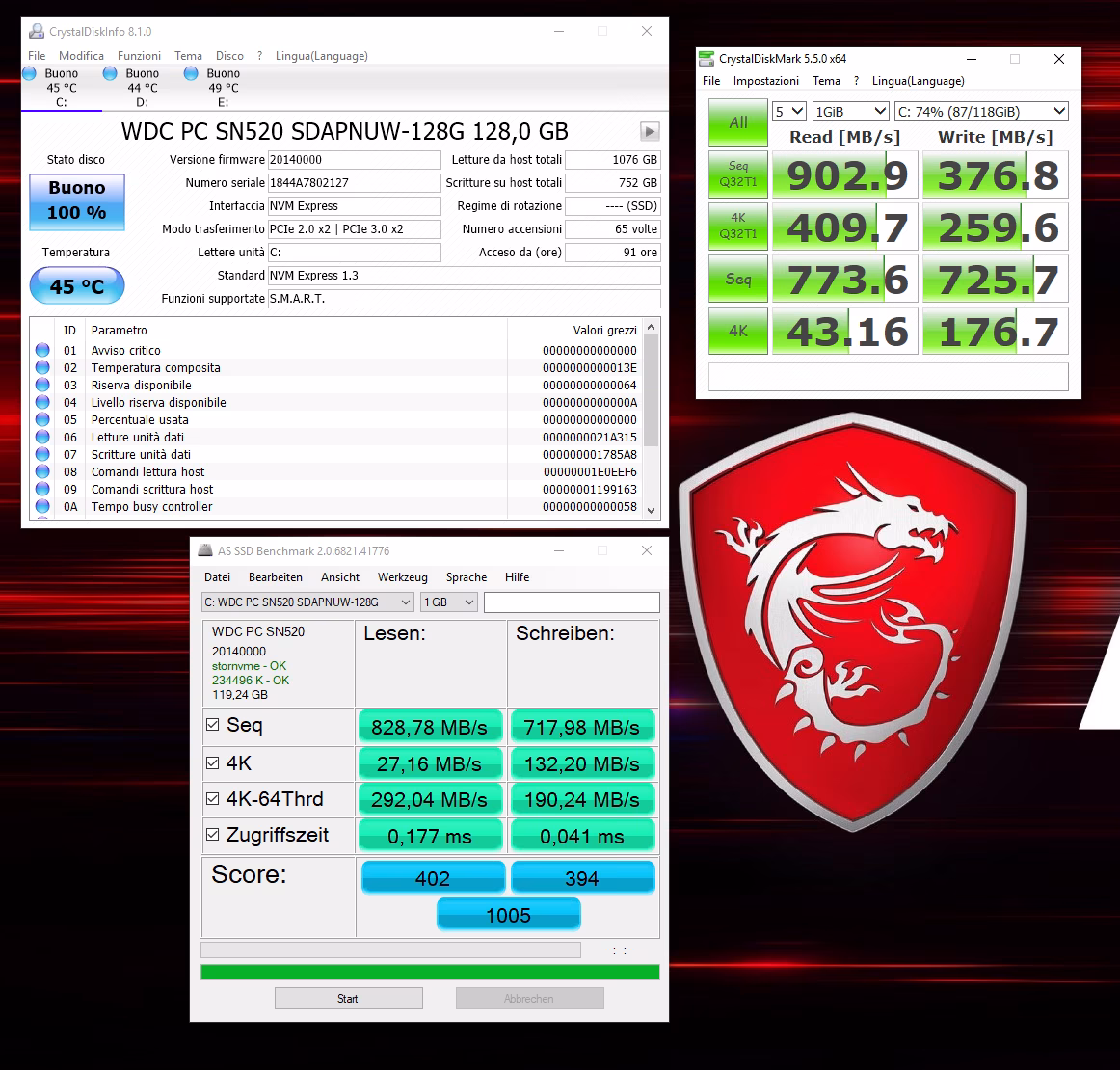
Task: Click the 4K write value 176.7
Action: (996, 331)
